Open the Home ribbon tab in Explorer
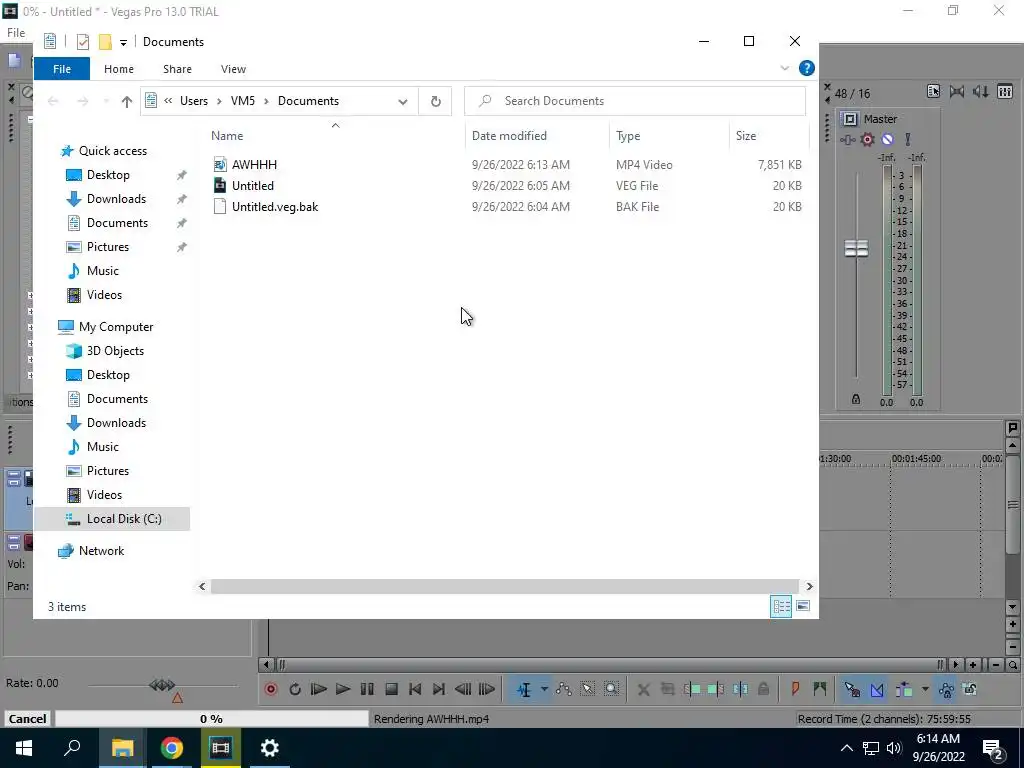 [x=119, y=69]
